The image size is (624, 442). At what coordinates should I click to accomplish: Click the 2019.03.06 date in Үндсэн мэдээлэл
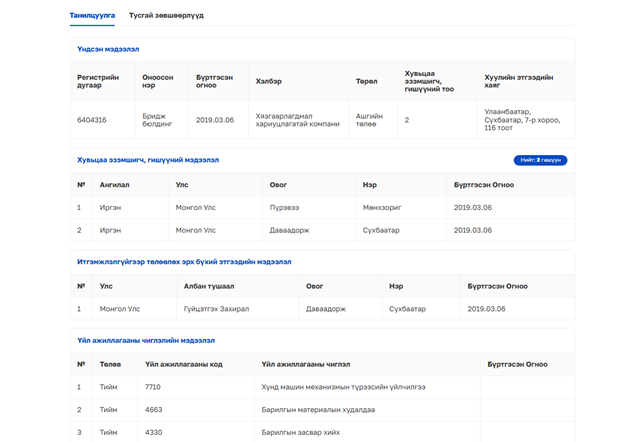(215, 120)
